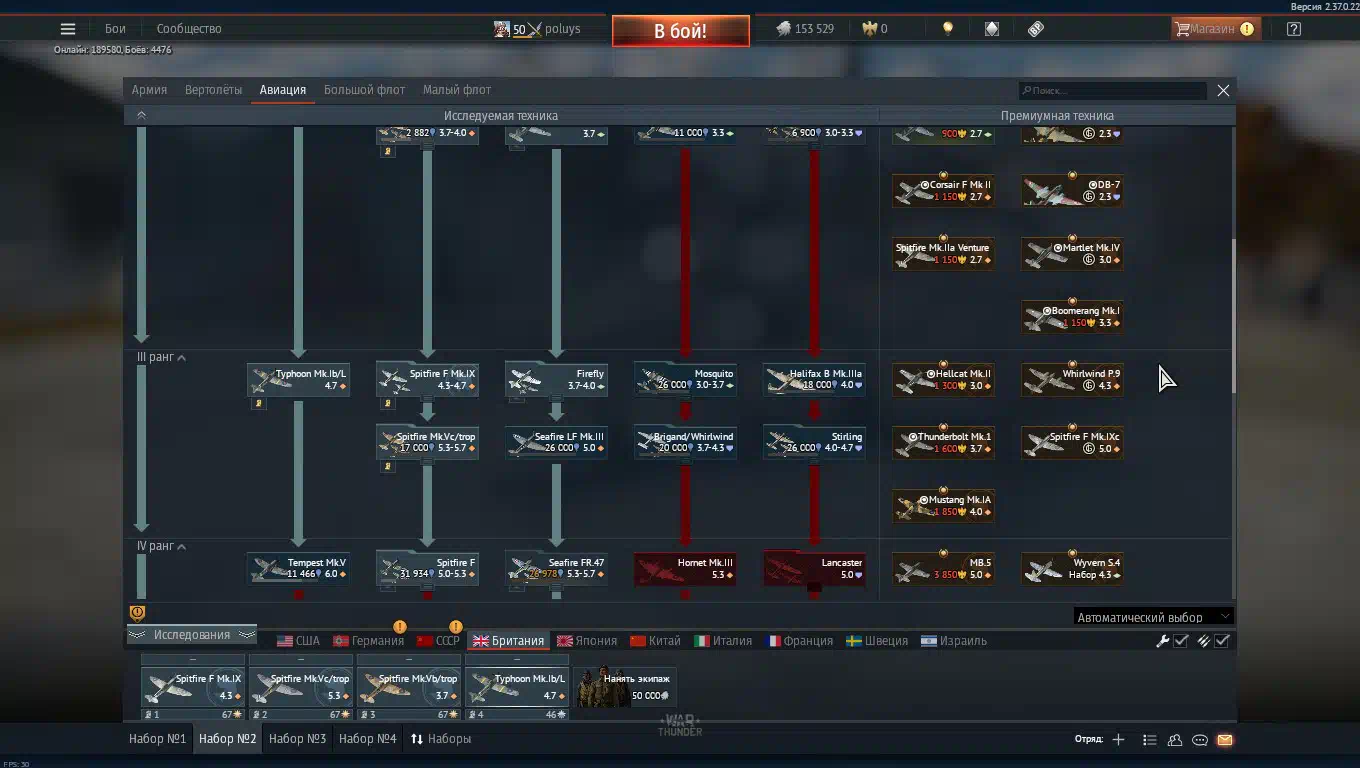The image size is (1360, 768).
Task: Choose the Япония nation
Action: click(587, 641)
